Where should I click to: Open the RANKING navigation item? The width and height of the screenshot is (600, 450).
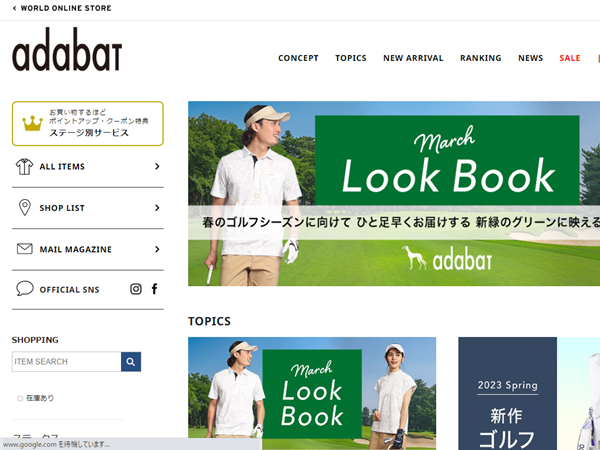coord(480,58)
